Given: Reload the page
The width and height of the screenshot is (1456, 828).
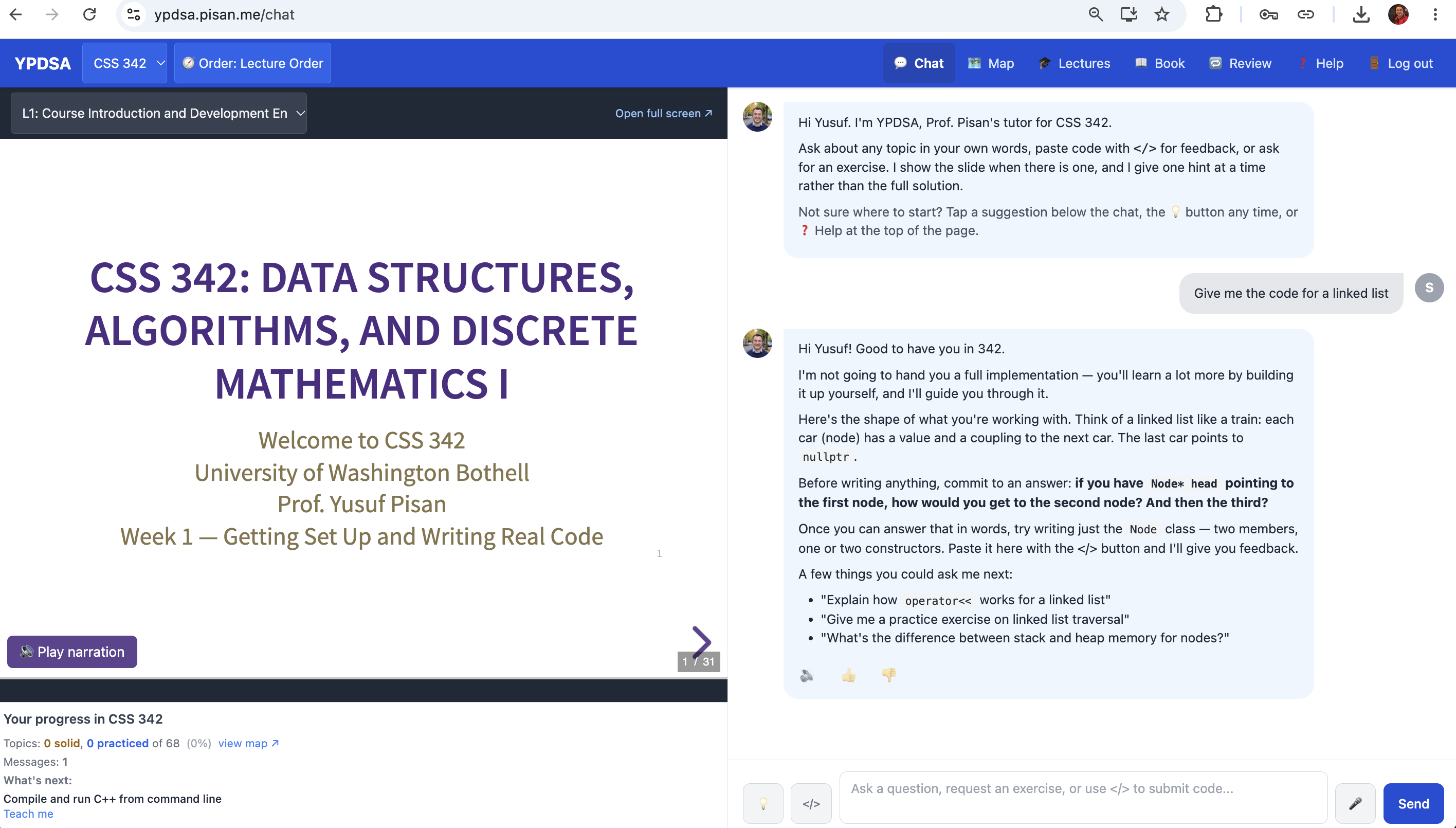Looking at the screenshot, I should point(89,14).
